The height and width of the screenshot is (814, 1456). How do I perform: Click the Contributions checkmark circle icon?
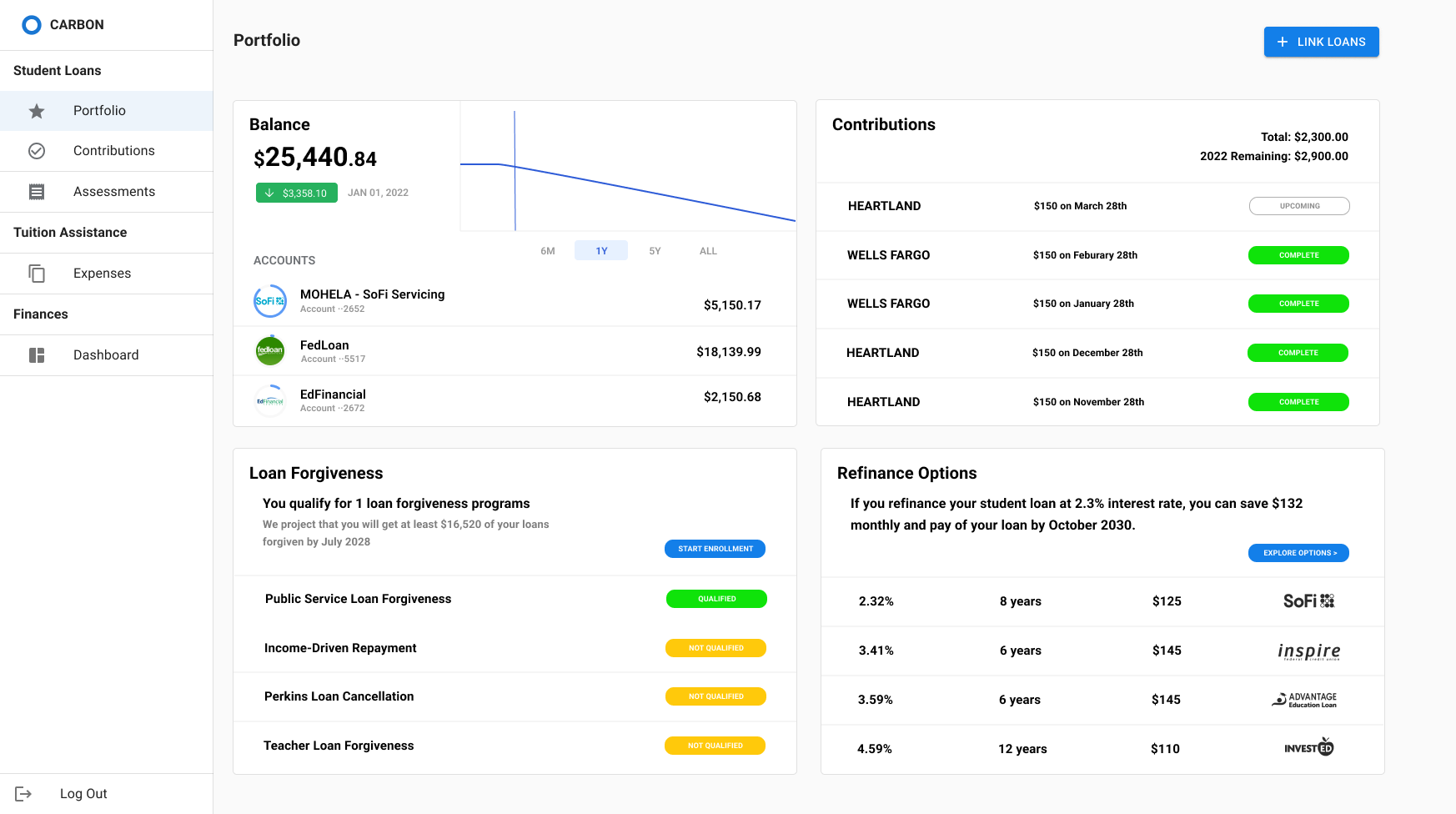coord(37,151)
